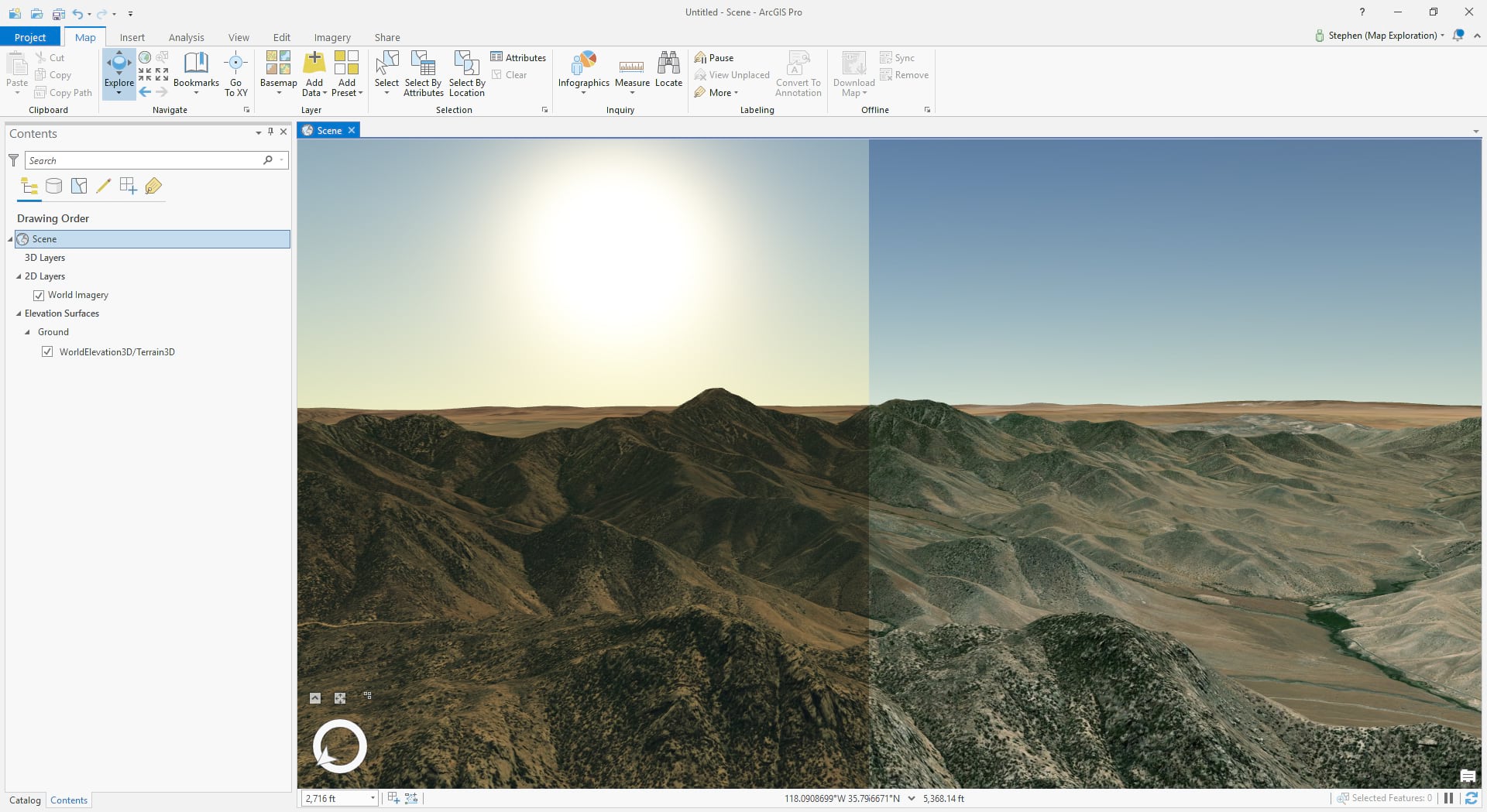This screenshot has width=1487, height=812.
Task: Collapse the Ground surface node
Action: 28,332
